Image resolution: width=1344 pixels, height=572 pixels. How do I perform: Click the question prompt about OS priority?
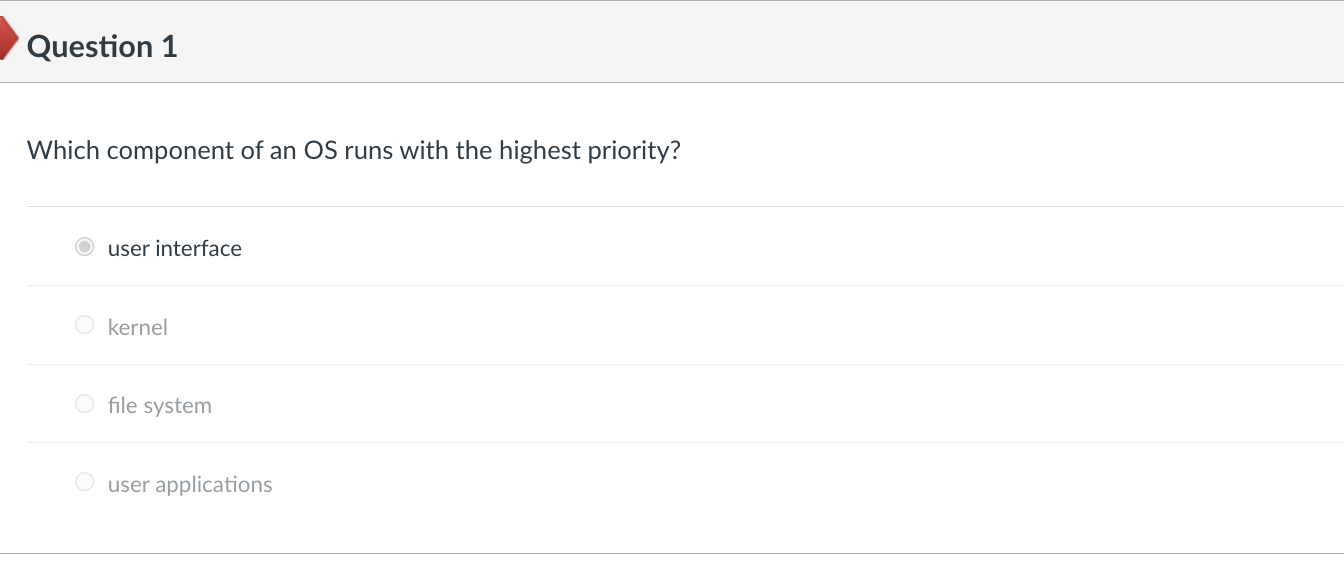[353, 151]
